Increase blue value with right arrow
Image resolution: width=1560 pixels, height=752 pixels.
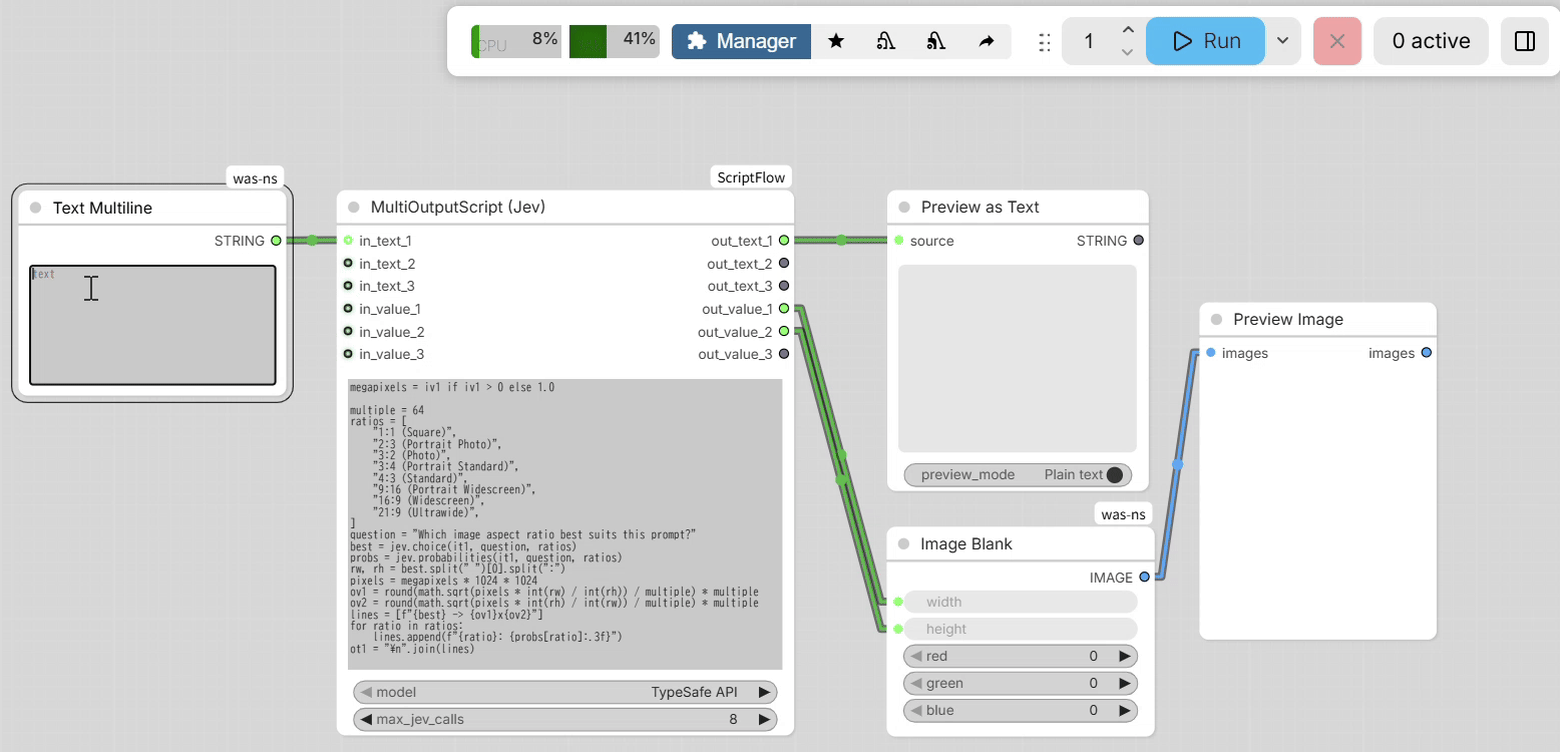pyautogui.click(x=1125, y=710)
